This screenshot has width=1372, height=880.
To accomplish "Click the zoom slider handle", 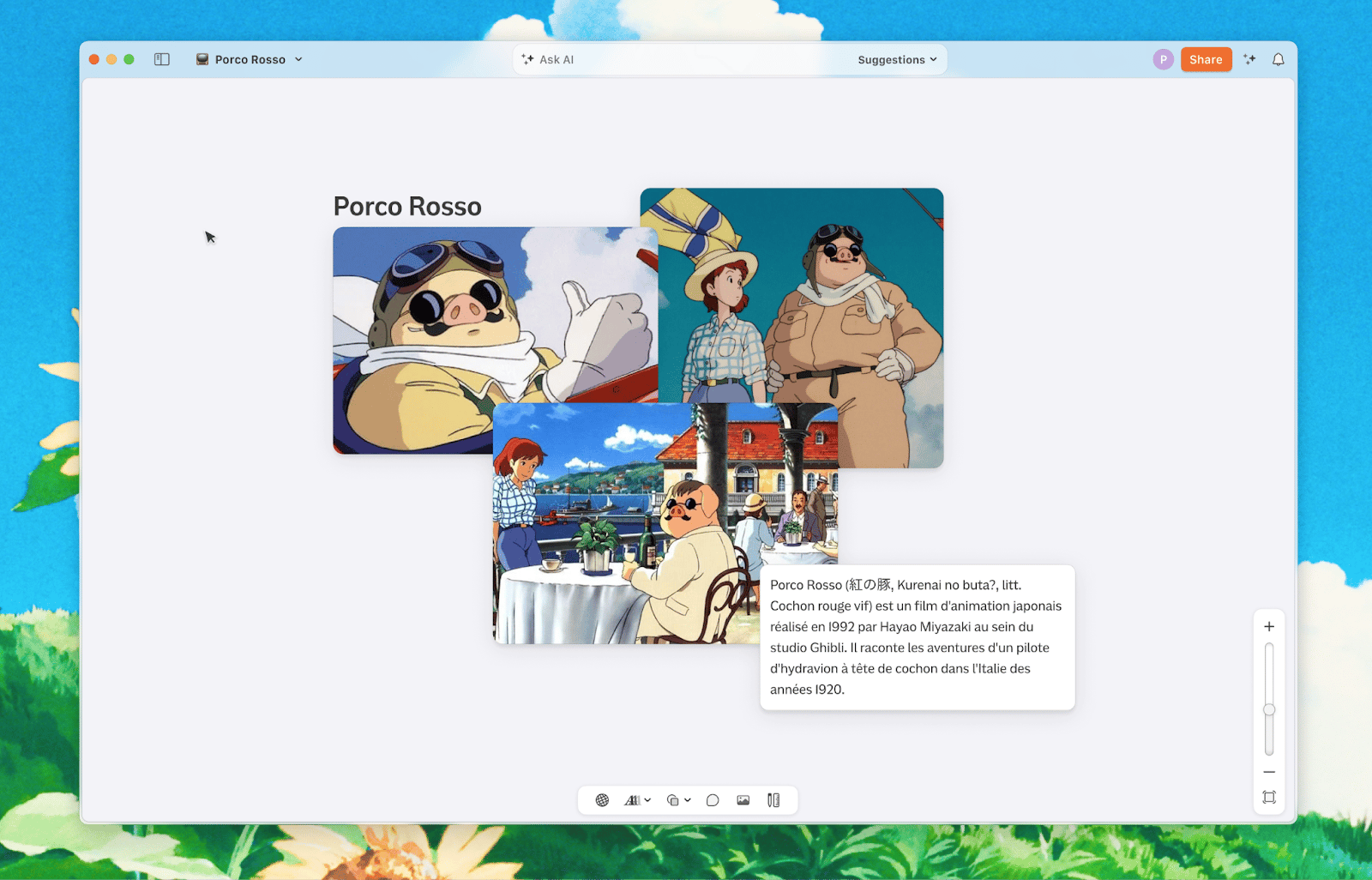I will [1269, 709].
